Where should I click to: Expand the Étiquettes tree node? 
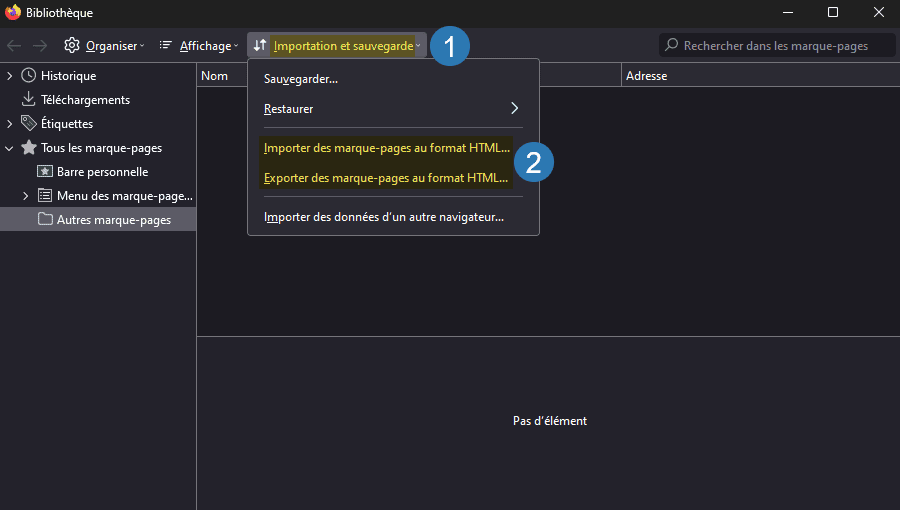[x=9, y=124]
